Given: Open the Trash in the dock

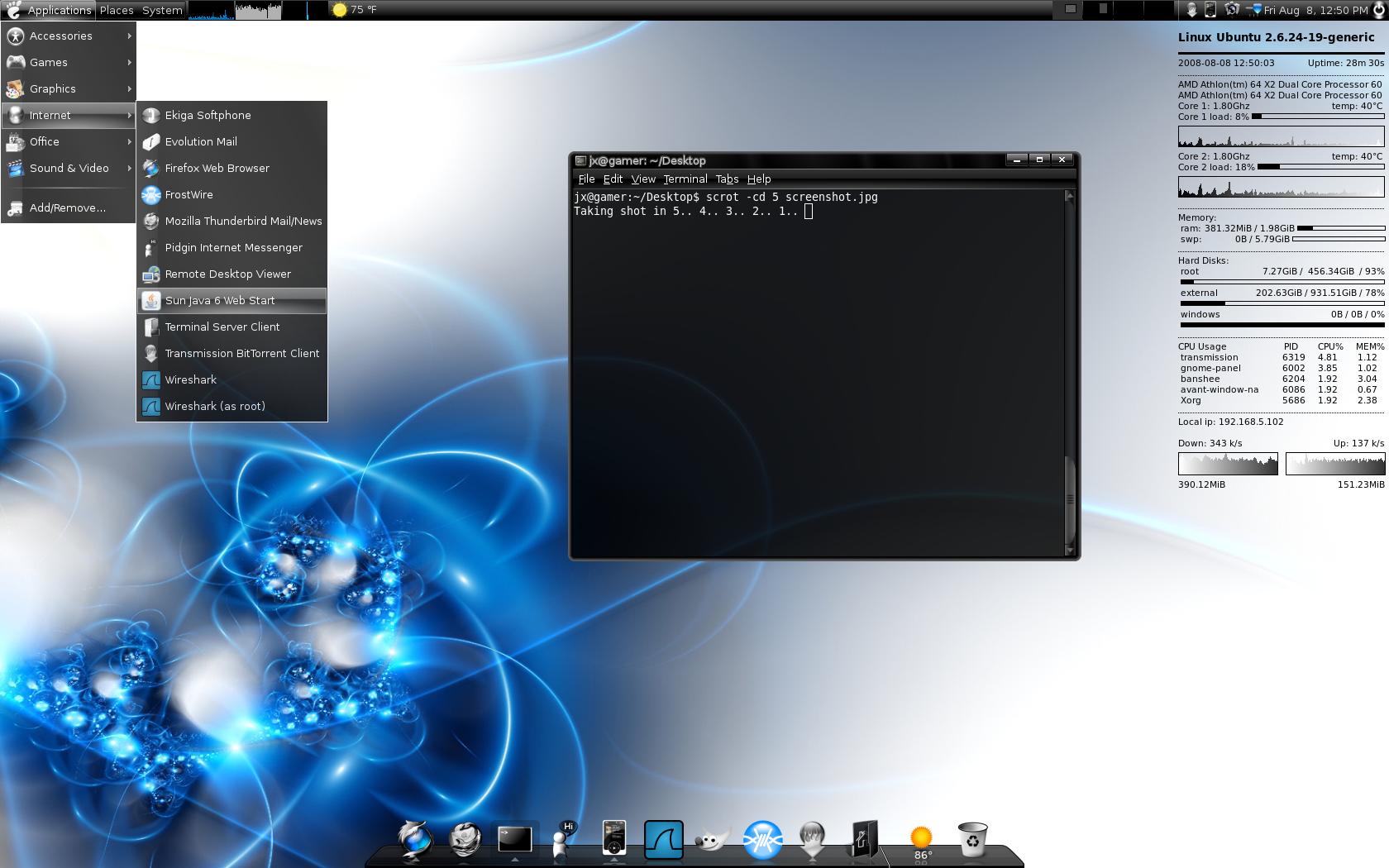Looking at the screenshot, I should [x=972, y=840].
